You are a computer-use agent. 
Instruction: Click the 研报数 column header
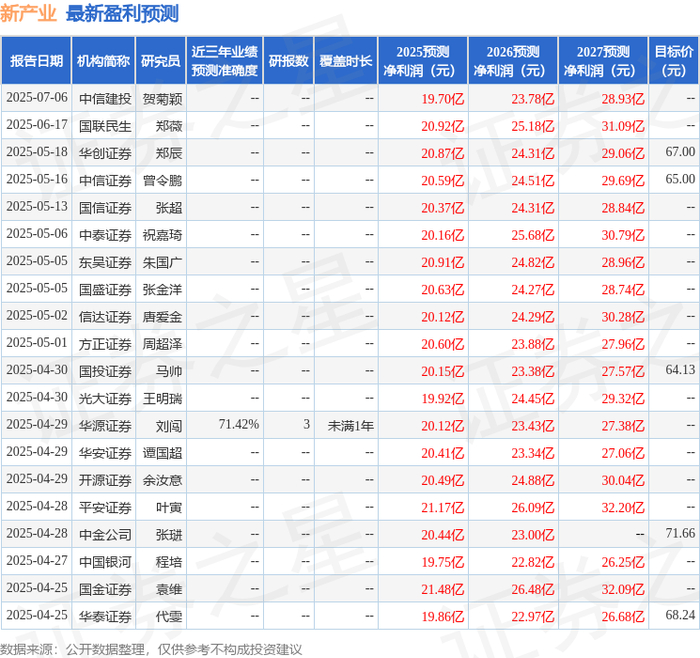click(x=289, y=61)
